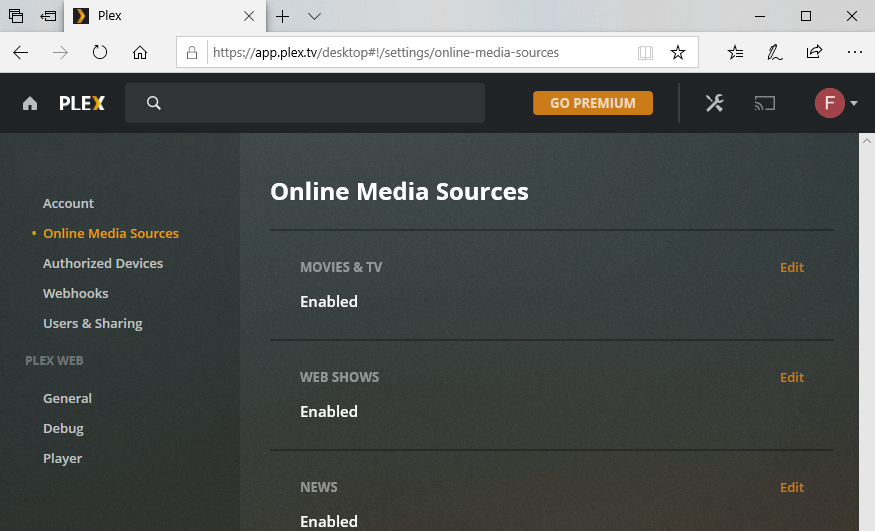This screenshot has height=531, width=875.
Task: Click the Online Media Sources page title
Action: pyautogui.click(x=399, y=191)
